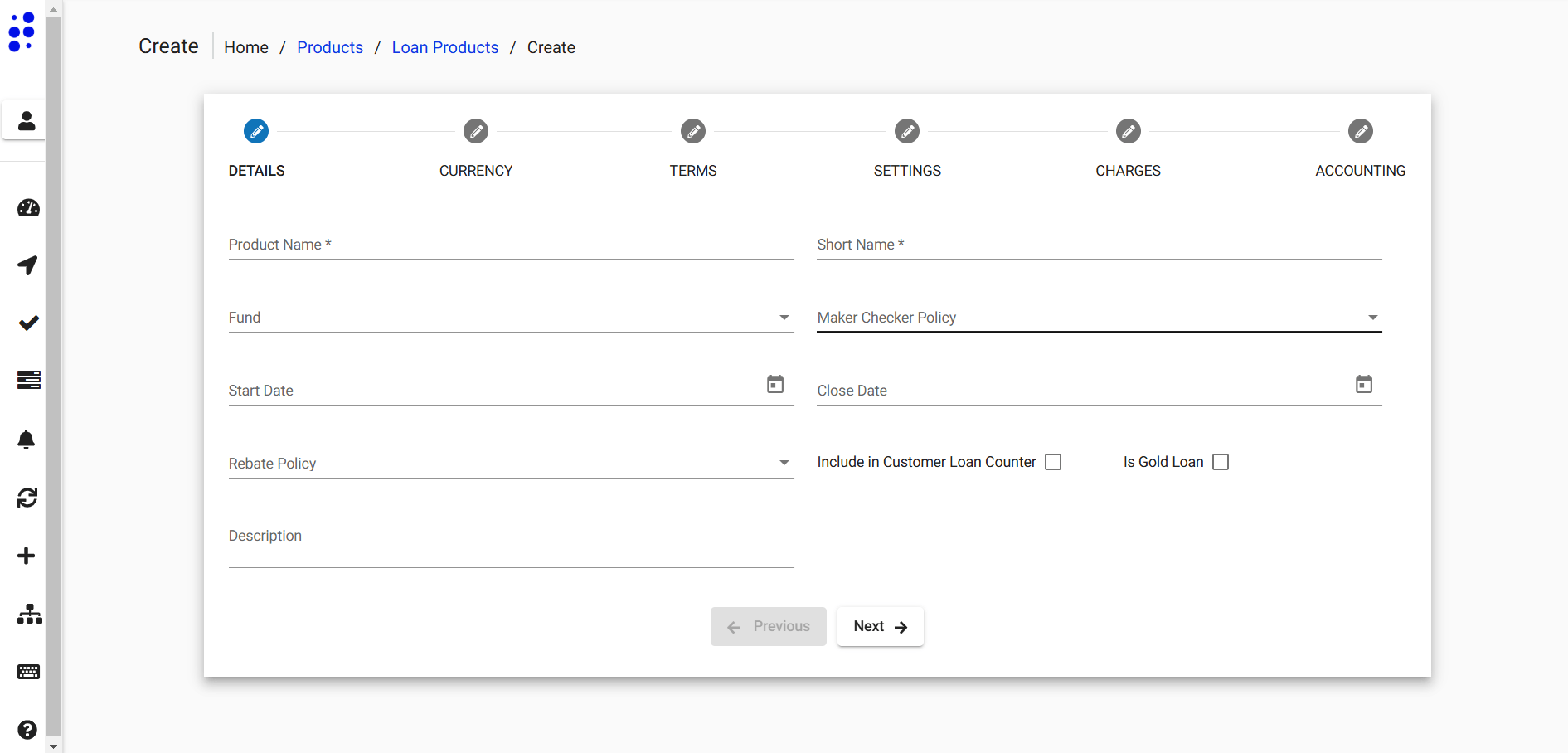Expand the Maker Checker Policy dropdown

(x=1372, y=317)
